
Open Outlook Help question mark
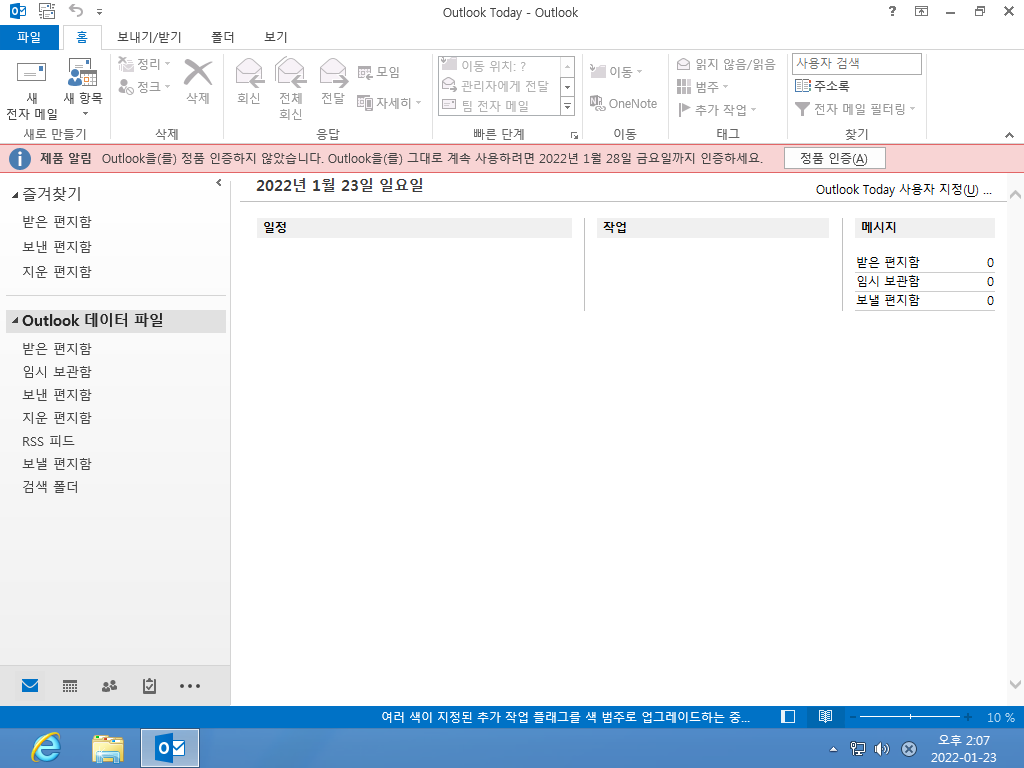click(892, 11)
